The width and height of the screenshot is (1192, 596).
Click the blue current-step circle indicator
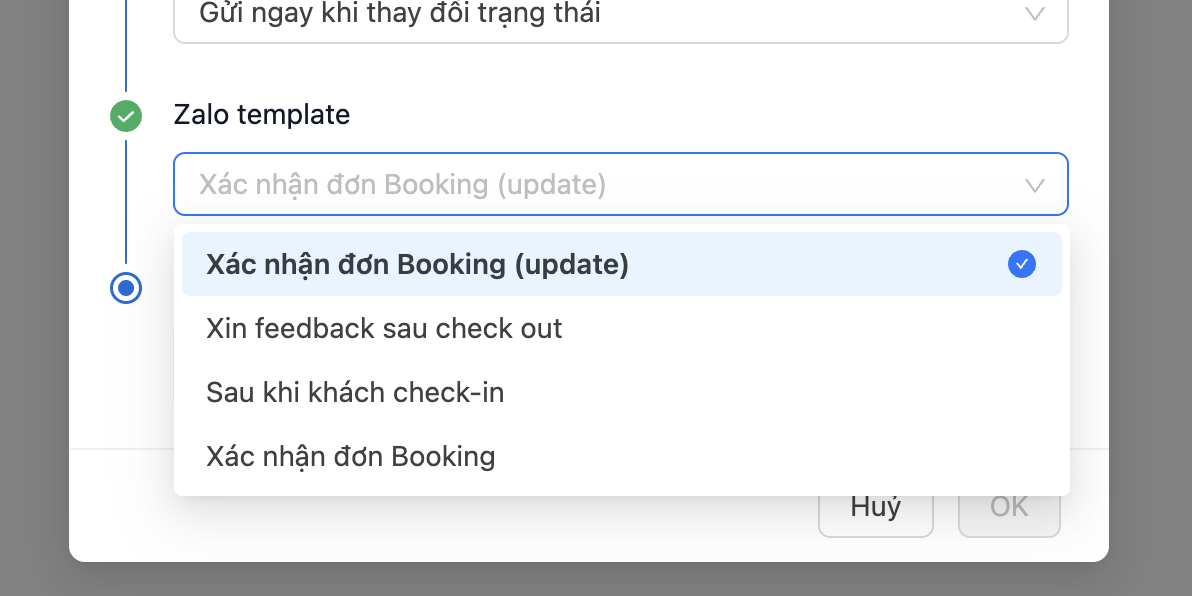pos(126,288)
